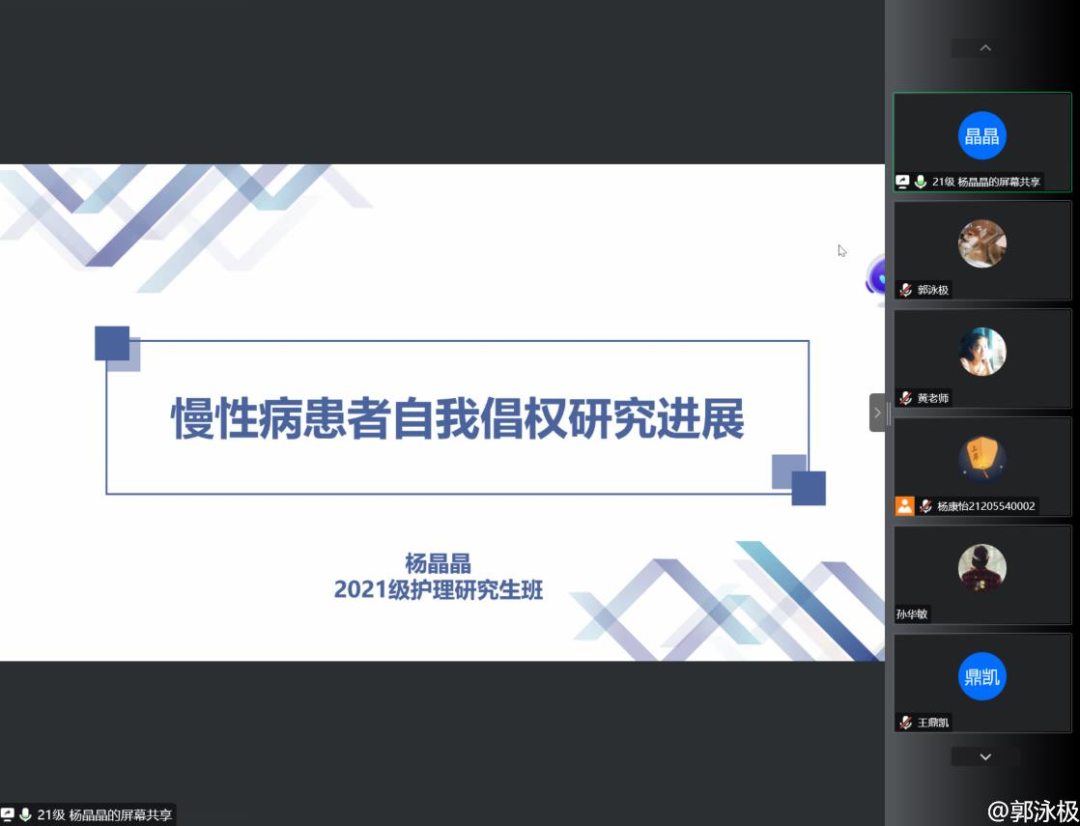
Task: Click the orange host icon beside 杨康怡
Action: coord(905,506)
